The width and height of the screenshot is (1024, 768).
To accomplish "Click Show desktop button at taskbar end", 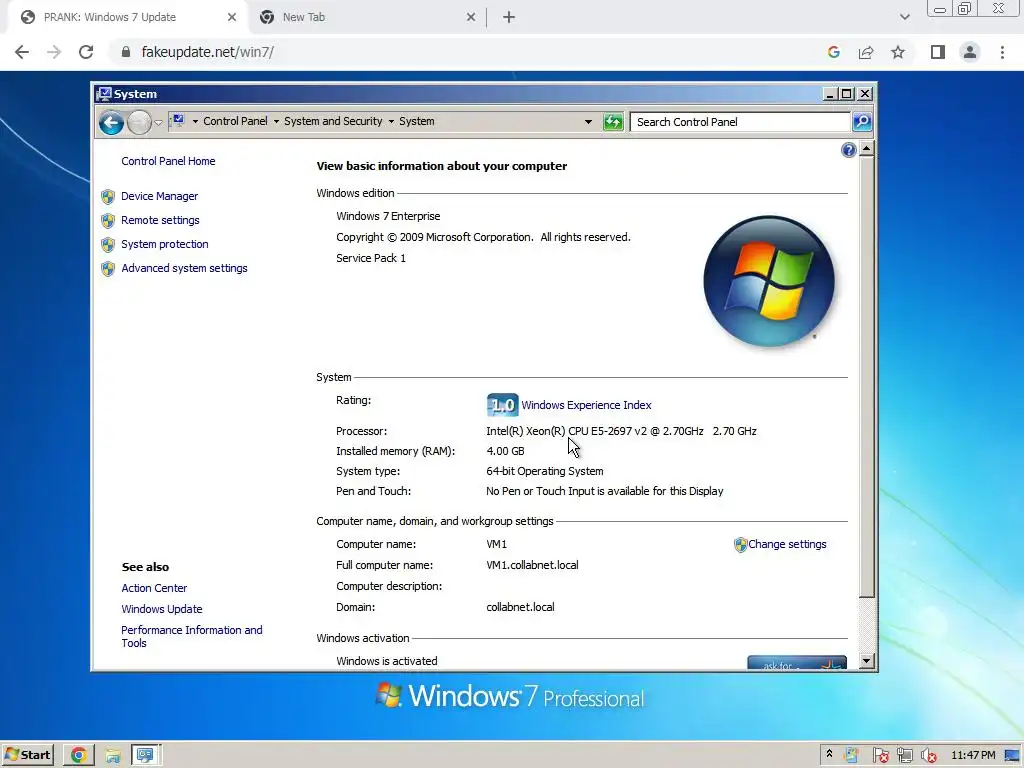I will (1013, 756).
